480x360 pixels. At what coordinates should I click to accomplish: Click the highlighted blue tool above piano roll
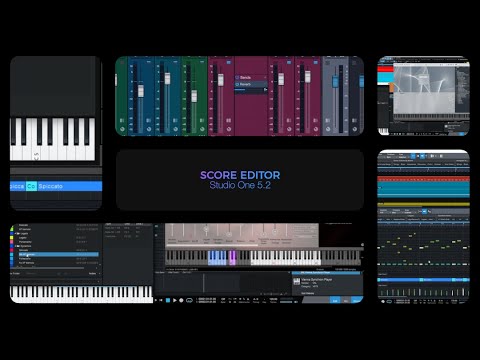tap(424, 211)
